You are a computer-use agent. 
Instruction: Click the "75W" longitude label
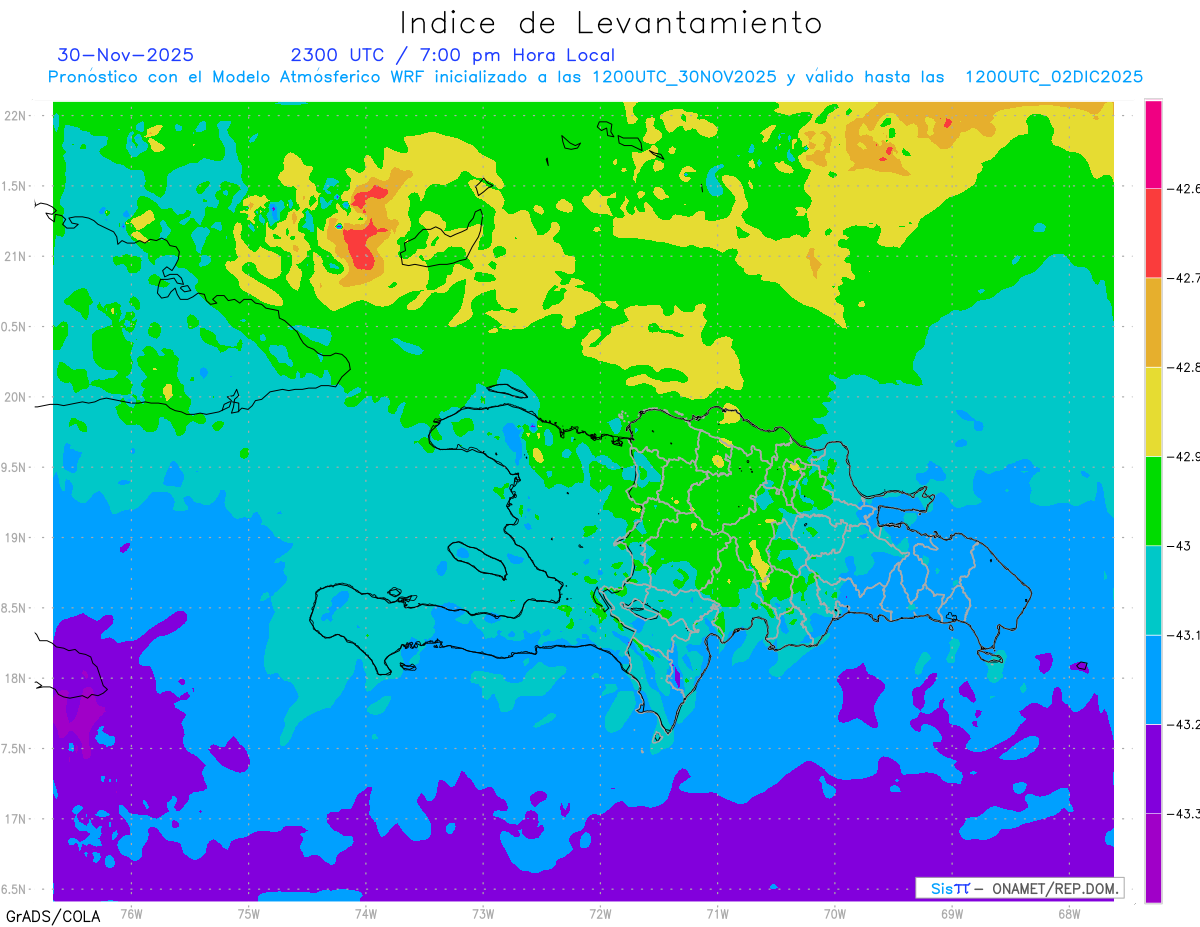coord(249,913)
